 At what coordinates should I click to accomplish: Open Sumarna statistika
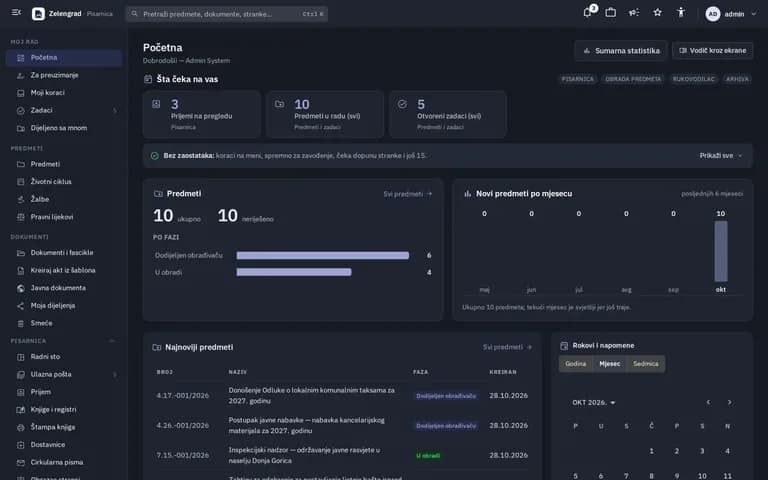tap(621, 51)
